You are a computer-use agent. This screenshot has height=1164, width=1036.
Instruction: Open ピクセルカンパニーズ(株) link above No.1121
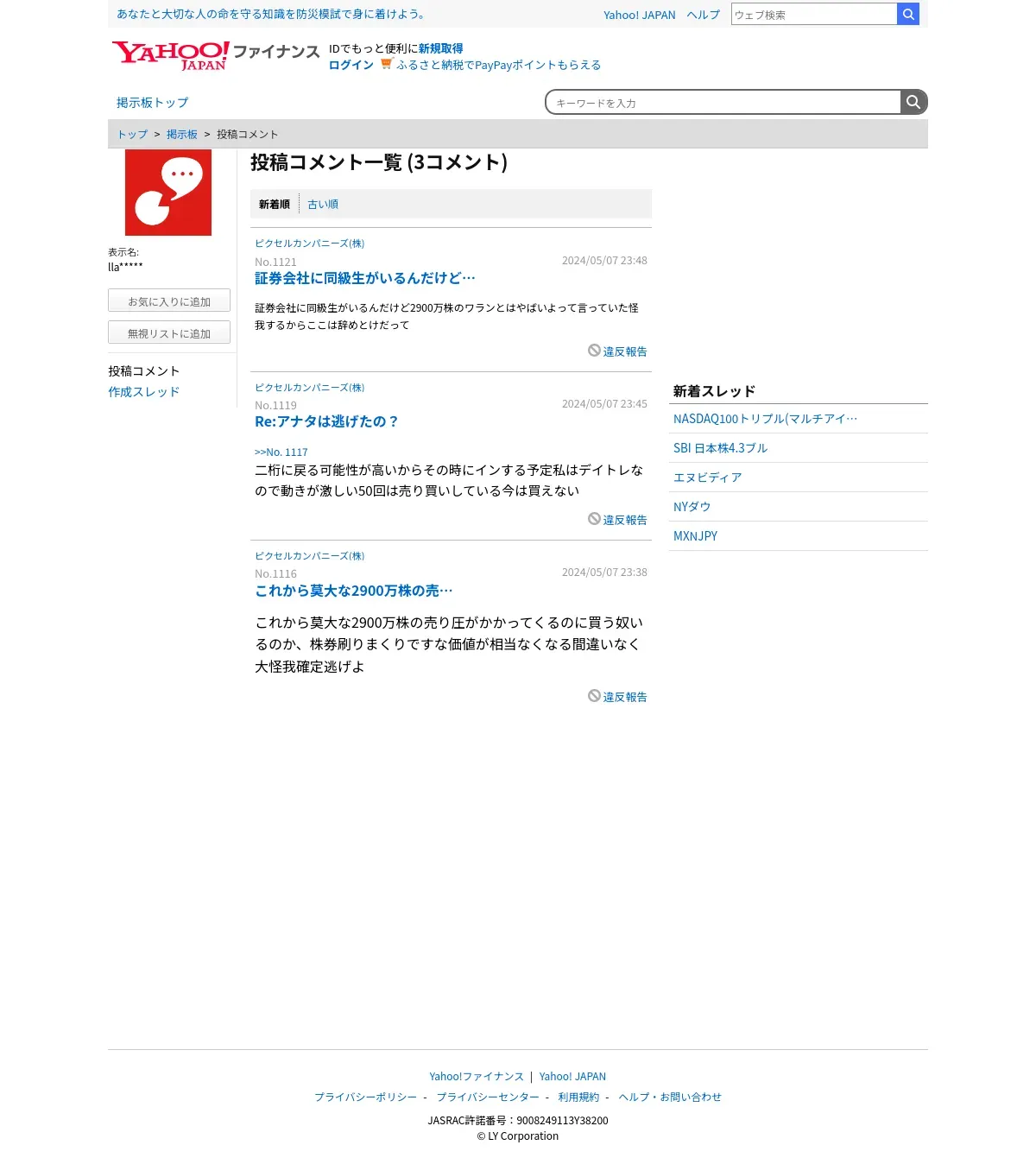click(x=309, y=244)
